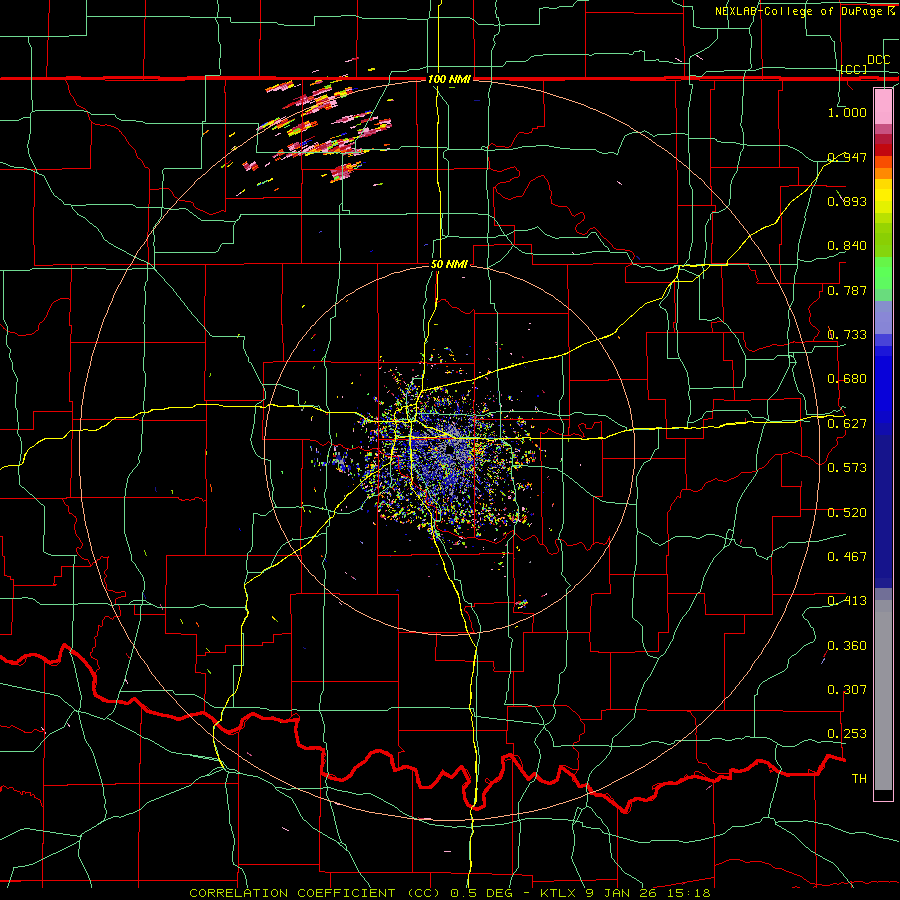
Task: Click the 0.307 scale value
Action: pos(847,690)
